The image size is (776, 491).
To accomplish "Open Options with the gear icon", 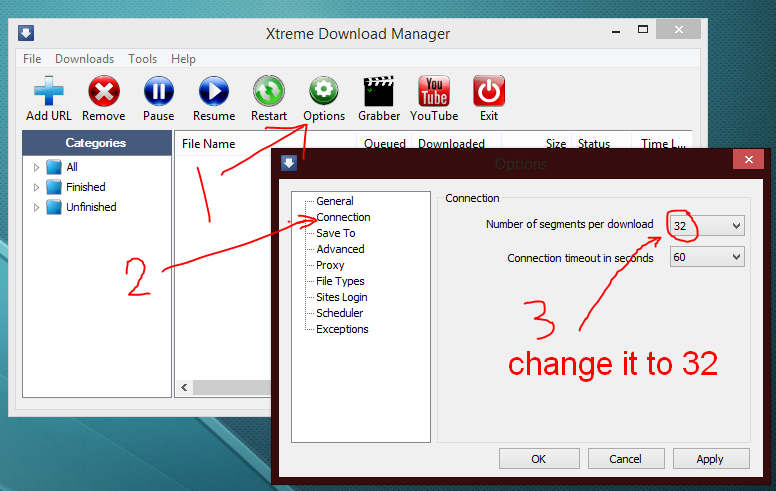I will click(324, 91).
